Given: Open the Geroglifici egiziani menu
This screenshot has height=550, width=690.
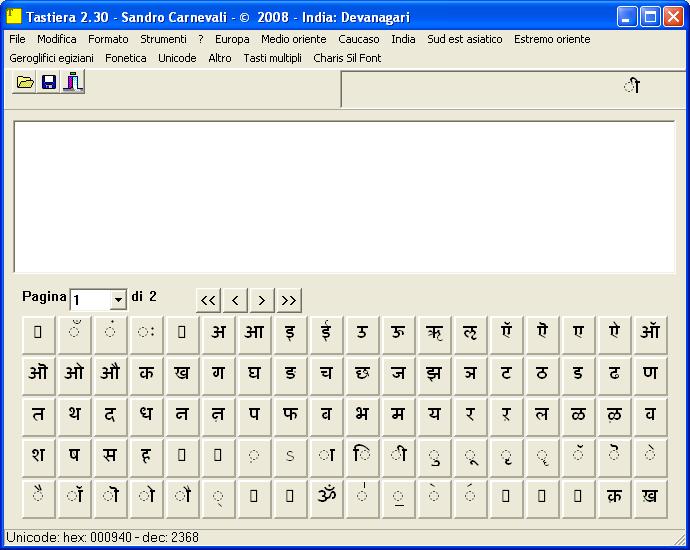Looking at the screenshot, I should click(x=51, y=58).
